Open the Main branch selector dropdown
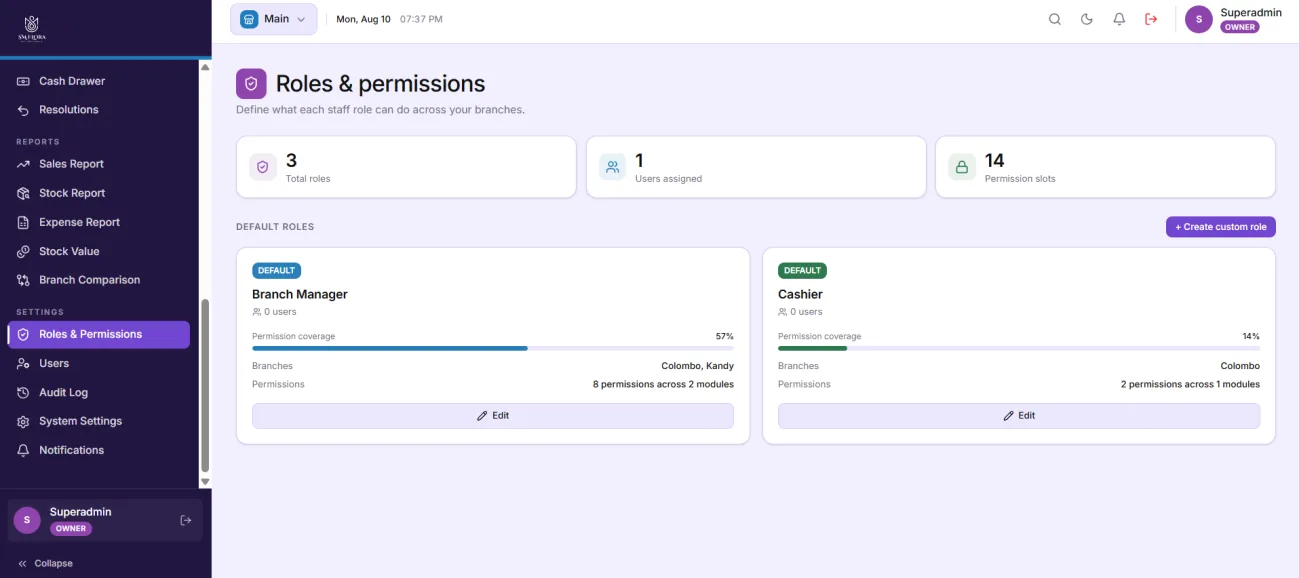This screenshot has width=1299, height=578. [x=273, y=19]
